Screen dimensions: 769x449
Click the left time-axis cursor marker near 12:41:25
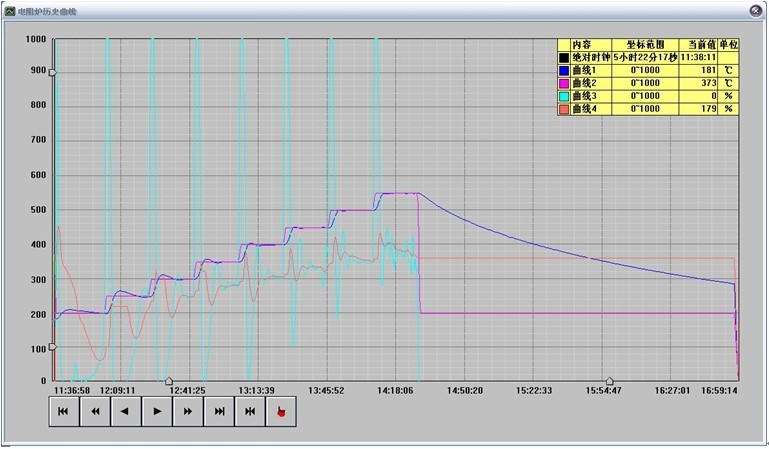coord(168,381)
